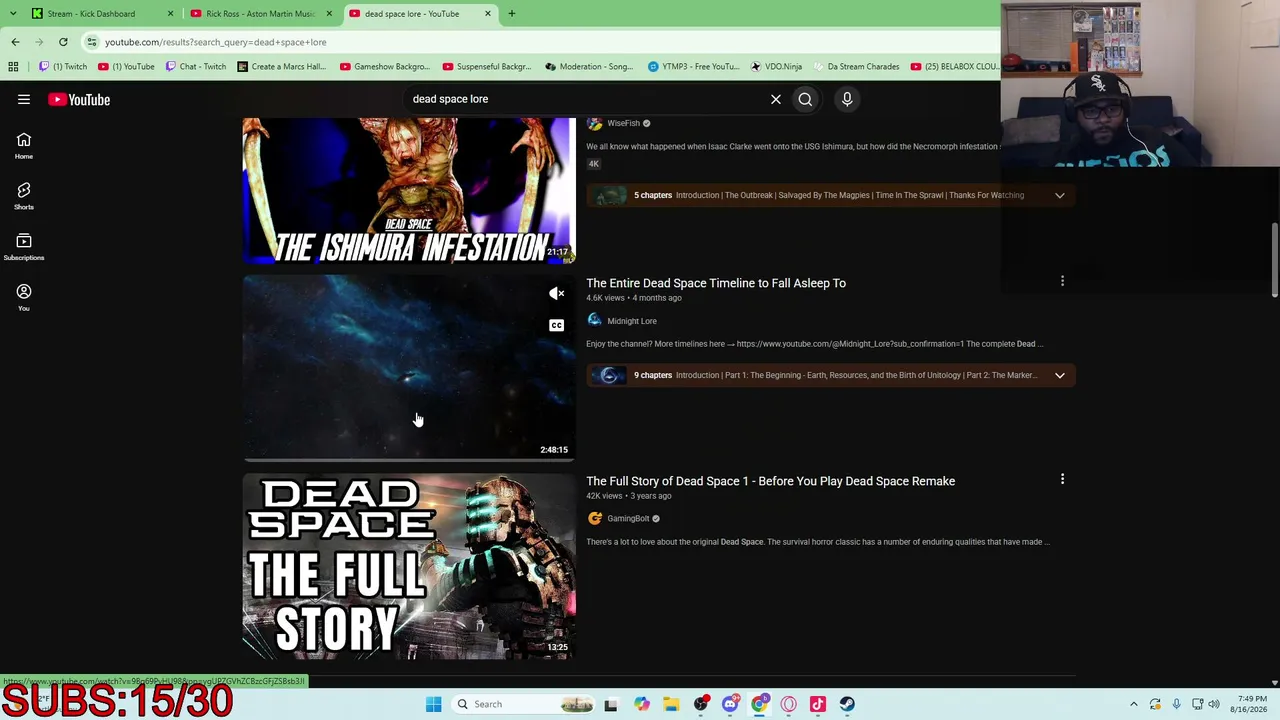Expand chapters for Dead Space Timeline video
Viewport: 1280px width, 720px height.
[1060, 375]
